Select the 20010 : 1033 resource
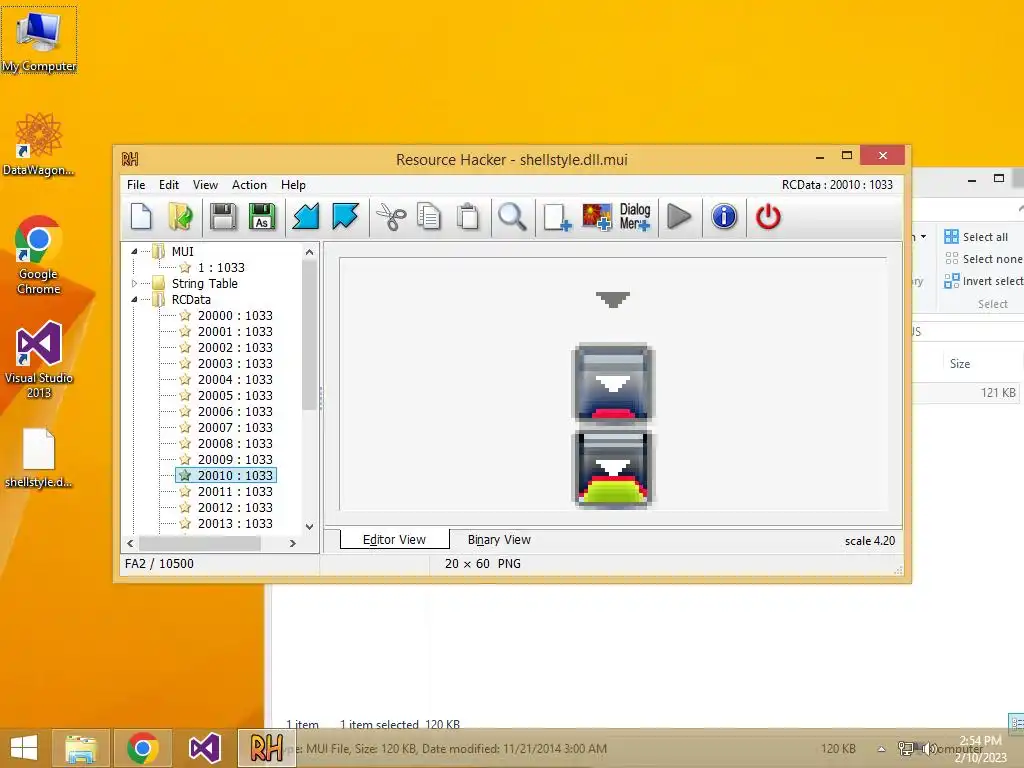Screen dimensions: 1024x768 [227, 475]
